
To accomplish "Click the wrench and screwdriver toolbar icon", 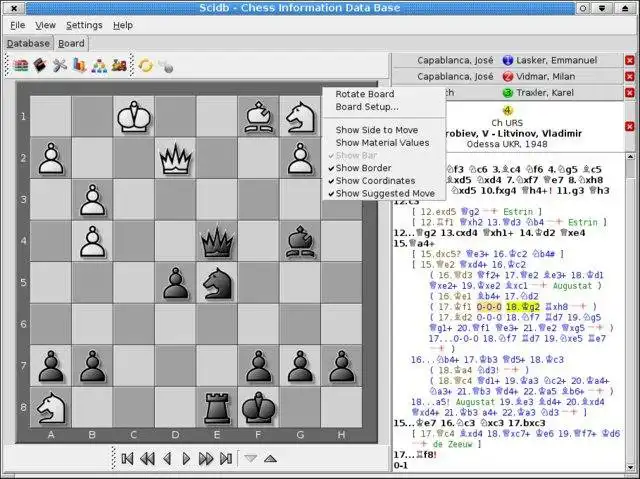I will click(60, 65).
